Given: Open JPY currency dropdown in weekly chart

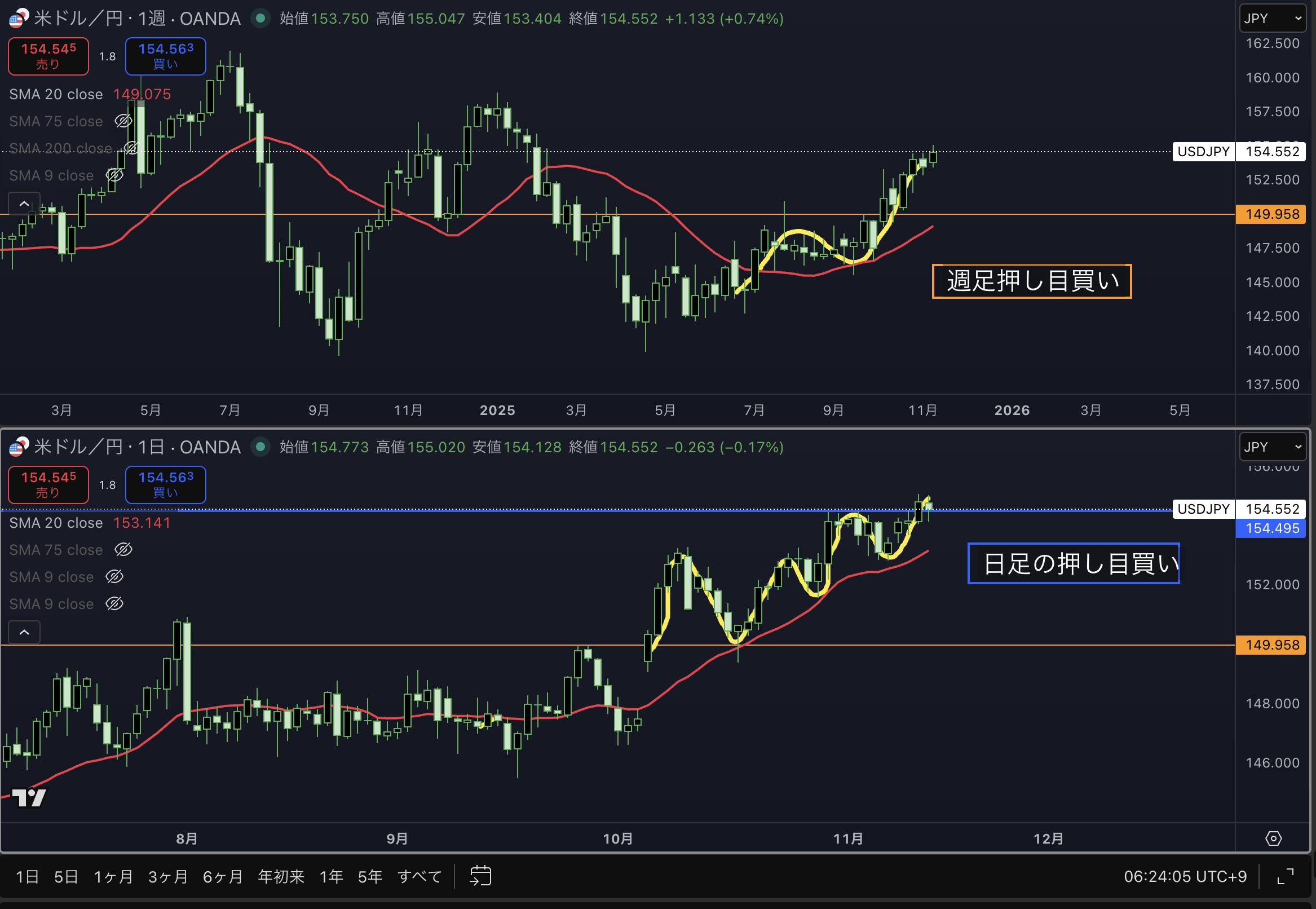Looking at the screenshot, I should pos(1272,18).
